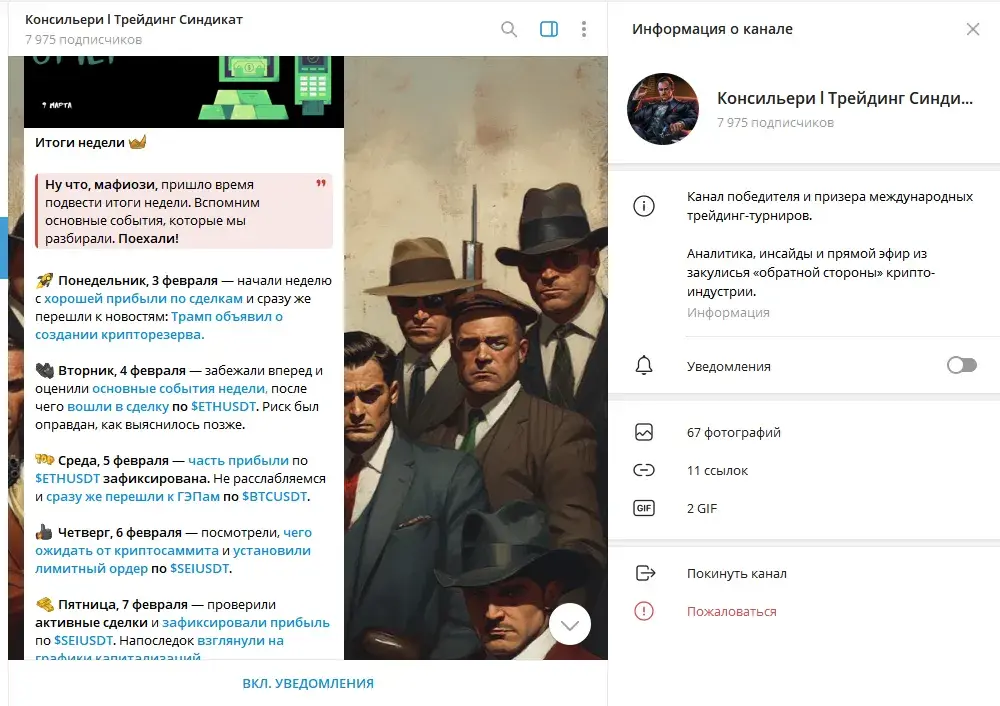Image resolution: width=1000 pixels, height=706 pixels.
Task: Open link зафиксировали прибыль
Action: (246, 622)
